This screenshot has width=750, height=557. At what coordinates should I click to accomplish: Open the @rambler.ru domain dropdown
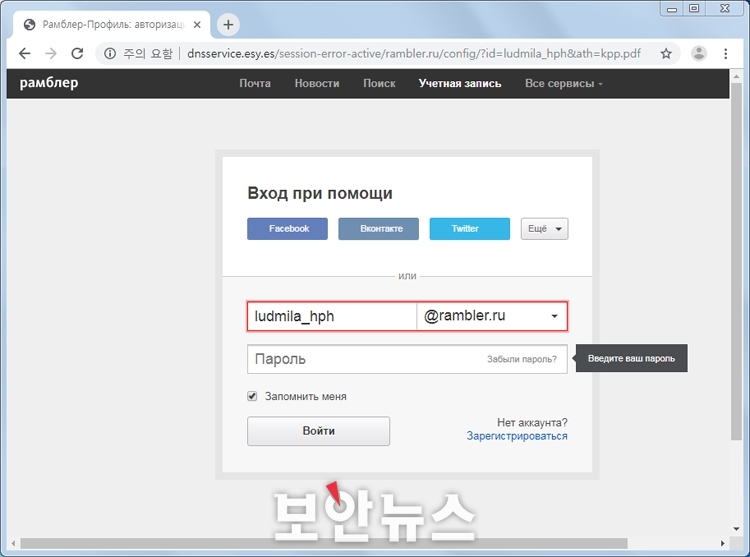[492, 316]
